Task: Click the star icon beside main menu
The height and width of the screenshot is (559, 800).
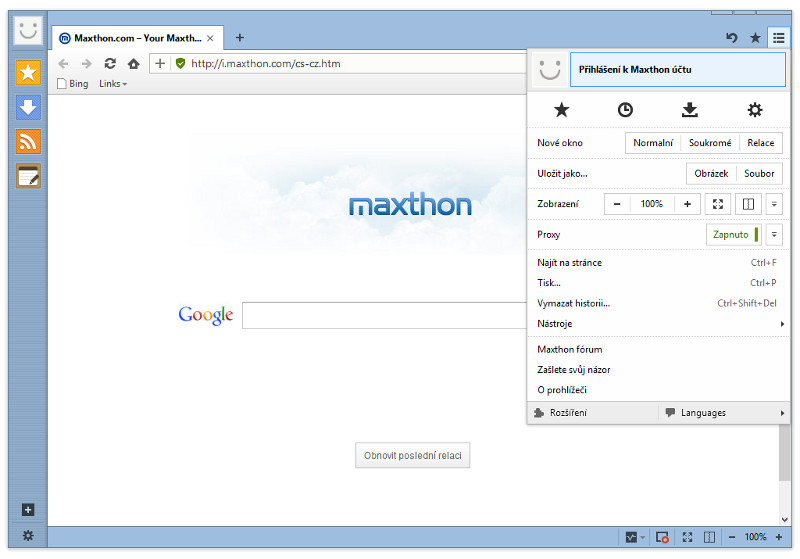Action: pyautogui.click(x=756, y=38)
